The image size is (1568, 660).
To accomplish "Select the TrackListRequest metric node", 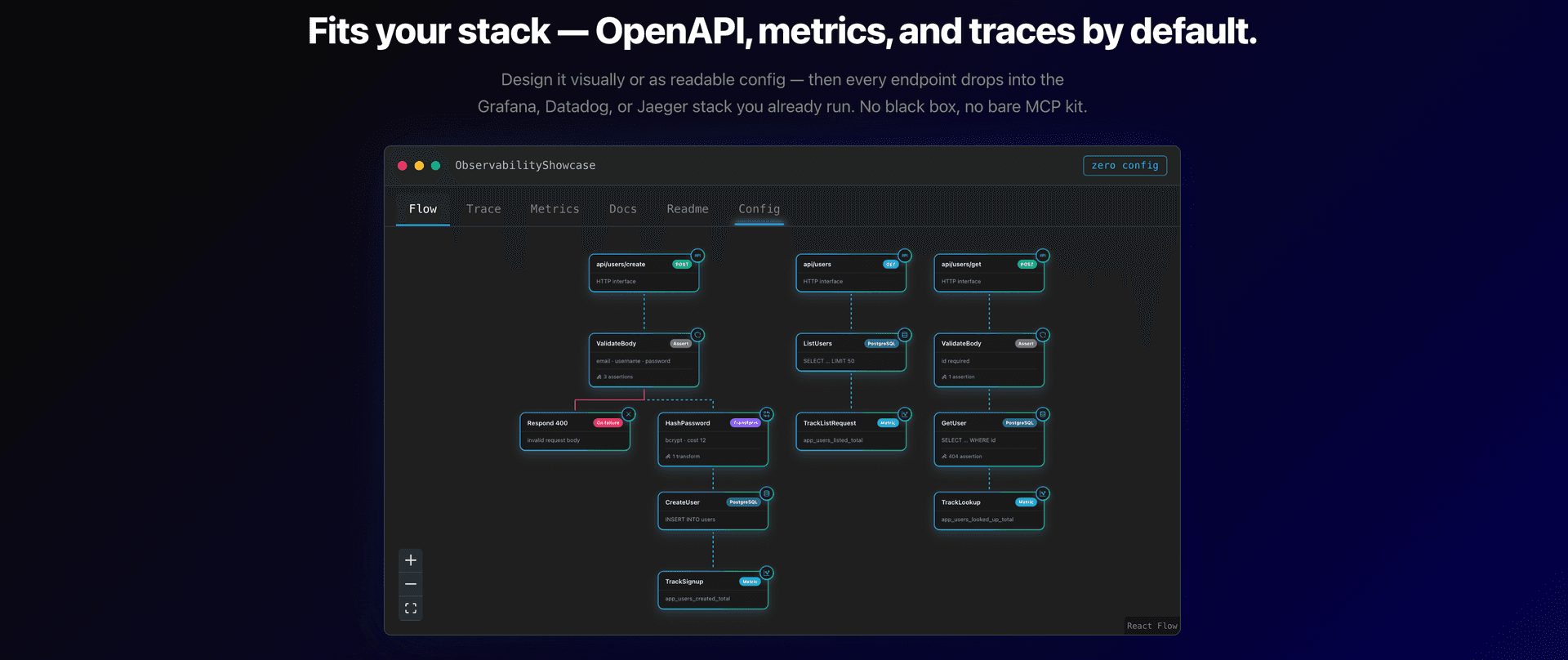I will 851,431.
